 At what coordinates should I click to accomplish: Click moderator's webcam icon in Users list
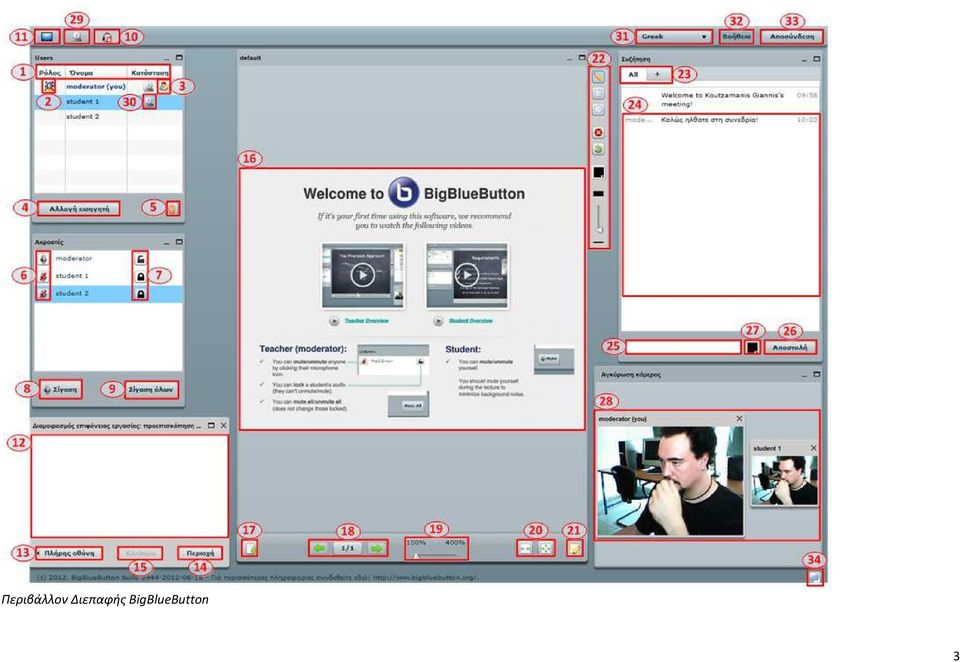[149, 87]
